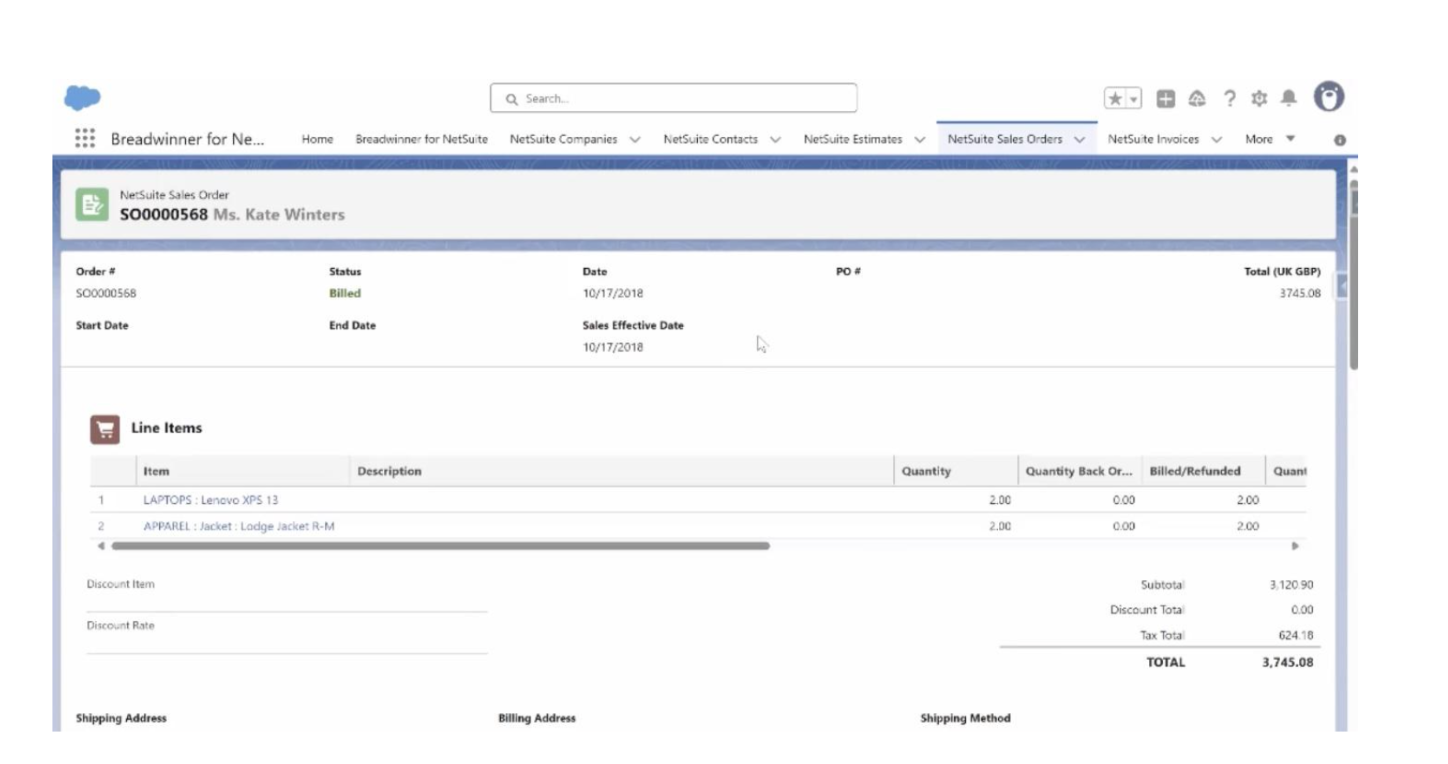1448x764 pixels.
Task: Click the Salesforce cloud logo
Action: 83,97
